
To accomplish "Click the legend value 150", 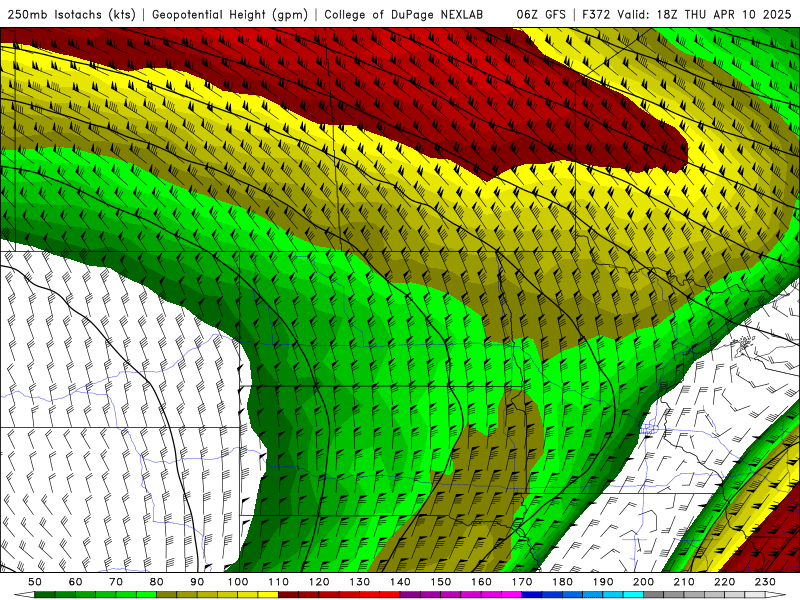I will 441,582.
